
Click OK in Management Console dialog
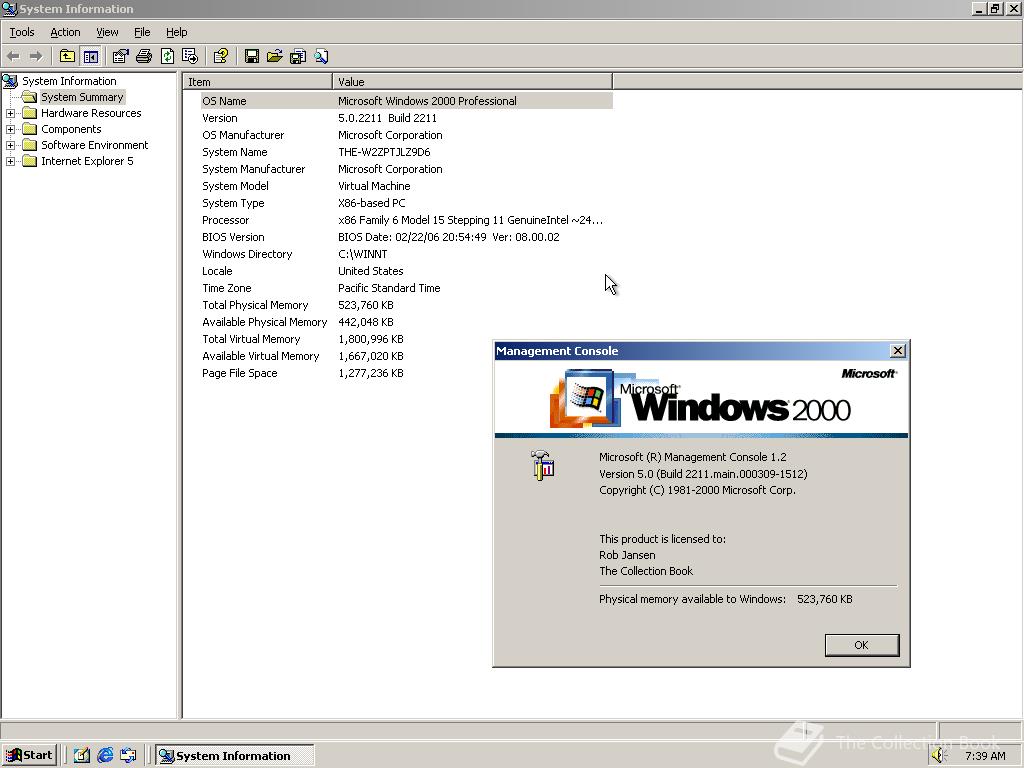pyautogui.click(x=861, y=645)
